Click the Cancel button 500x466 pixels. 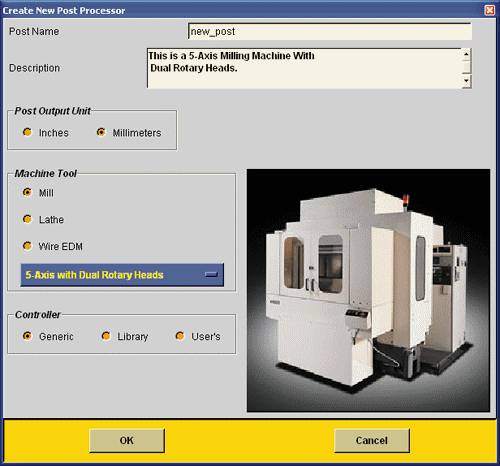[372, 440]
